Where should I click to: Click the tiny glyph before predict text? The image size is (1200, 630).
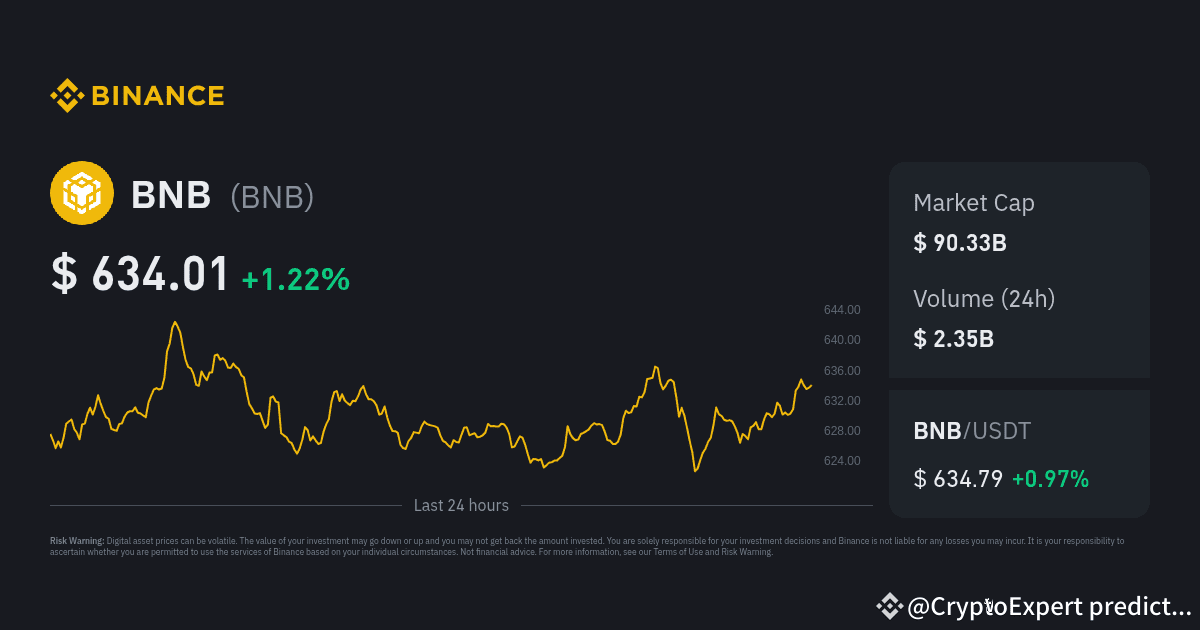[x=988, y=604]
